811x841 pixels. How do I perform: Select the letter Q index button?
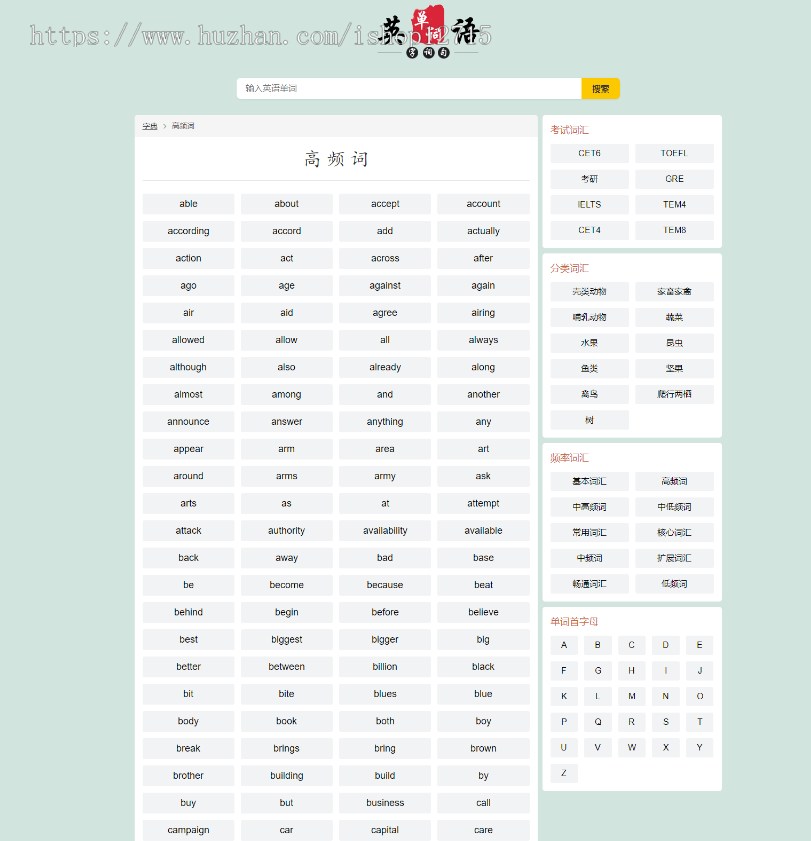(598, 722)
